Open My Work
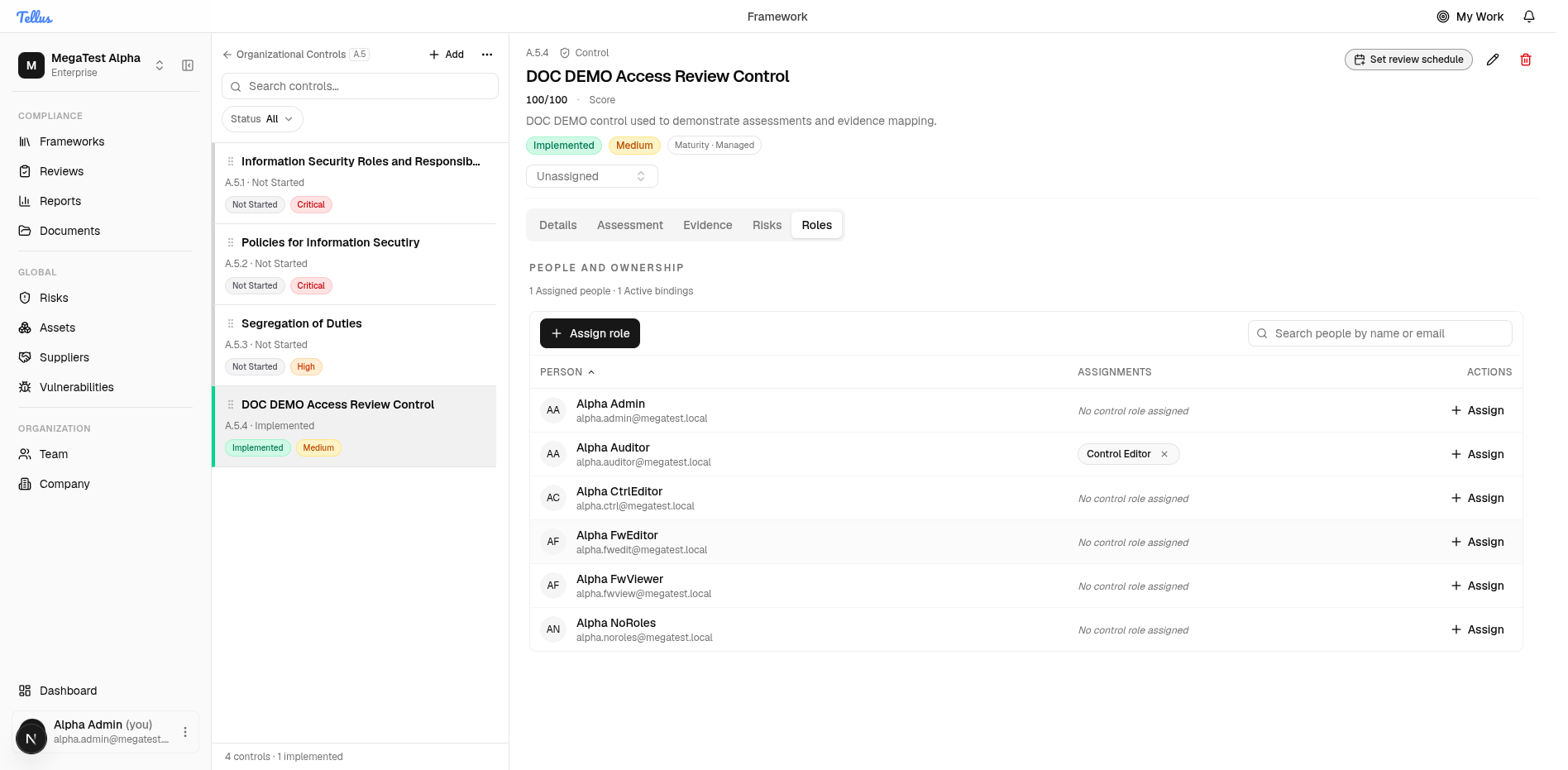 click(1470, 17)
